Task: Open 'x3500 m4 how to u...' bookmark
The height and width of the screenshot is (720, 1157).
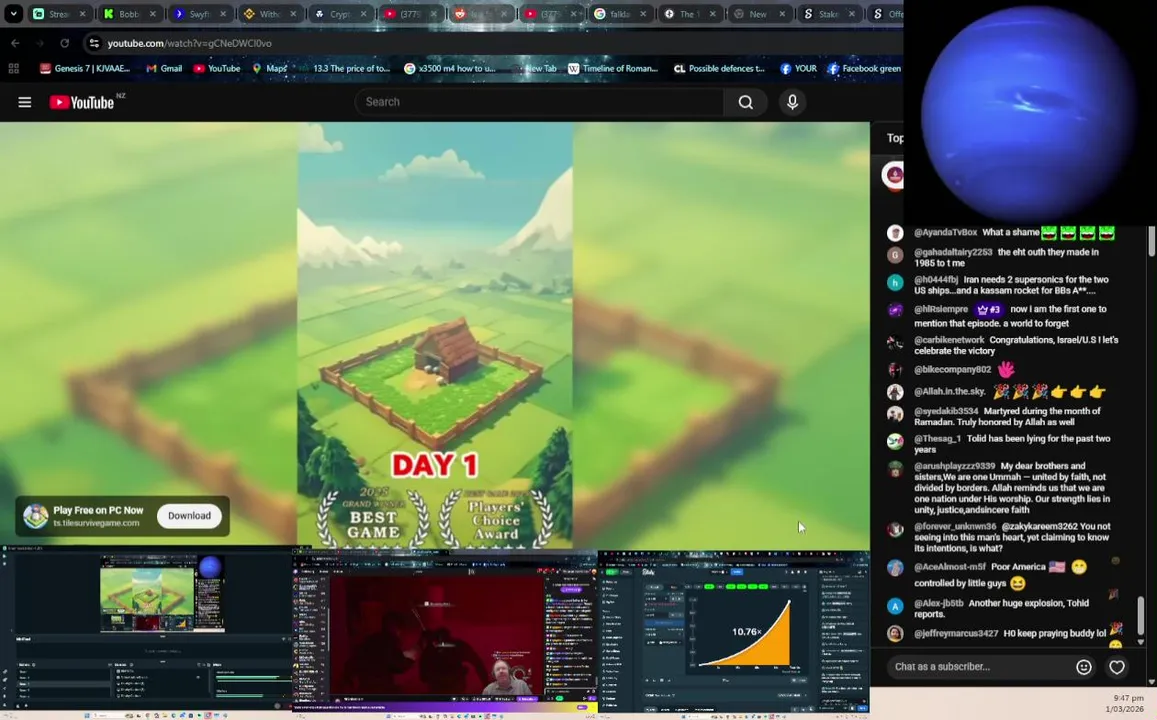Action: click(450, 69)
